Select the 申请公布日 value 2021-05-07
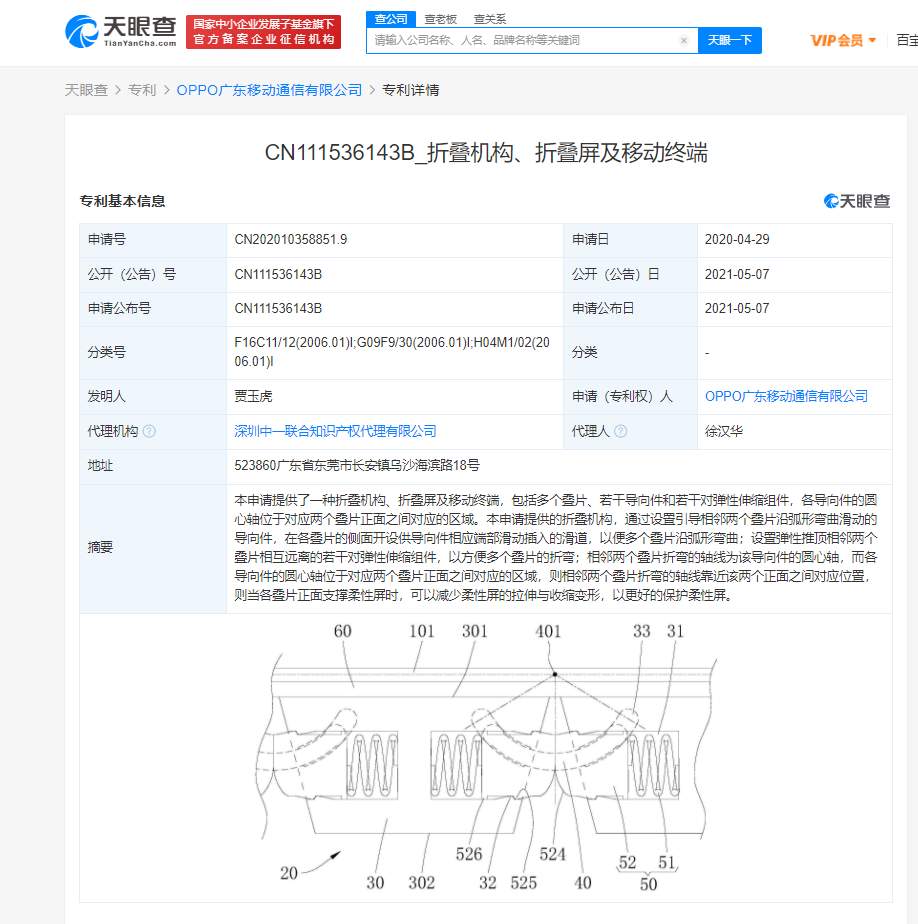 (737, 309)
